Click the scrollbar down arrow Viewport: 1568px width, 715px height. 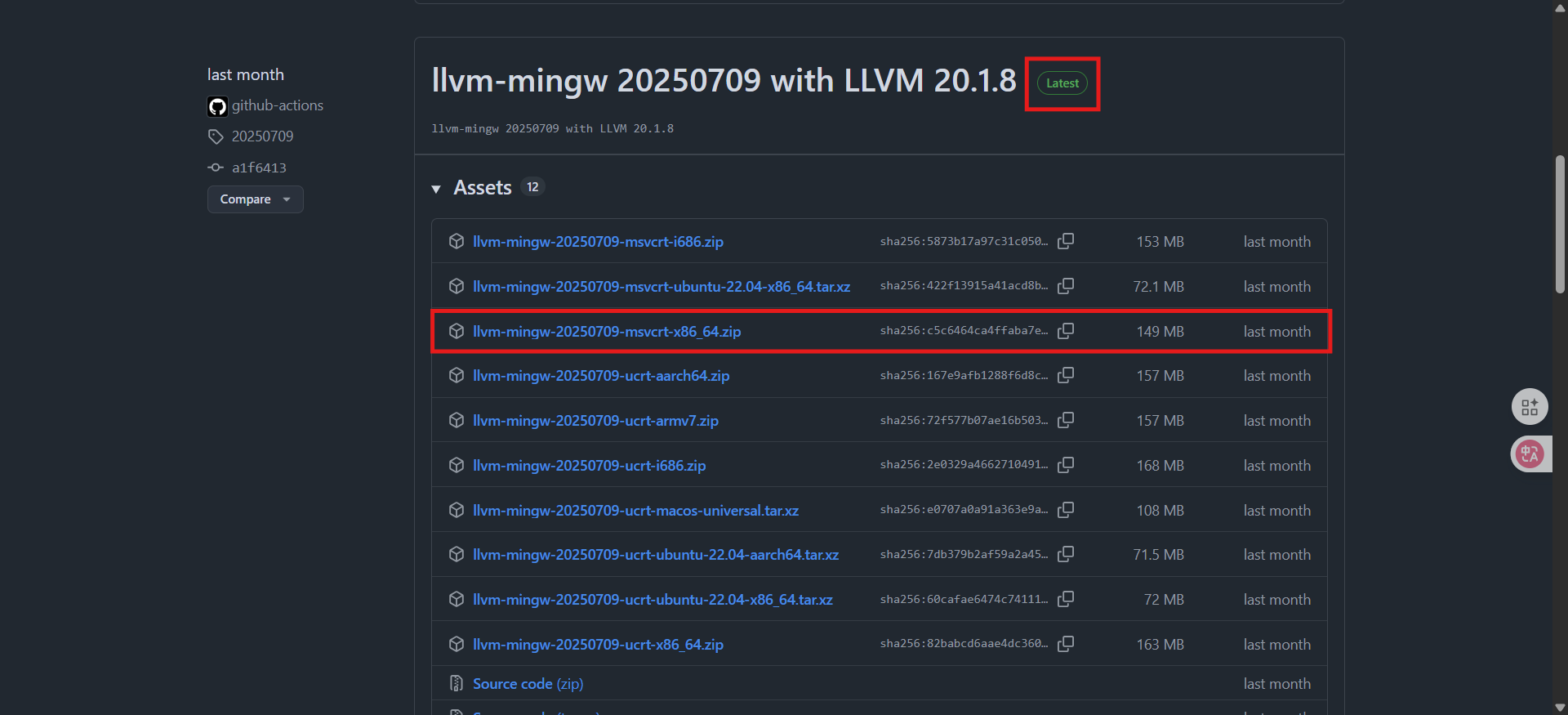tap(1560, 707)
